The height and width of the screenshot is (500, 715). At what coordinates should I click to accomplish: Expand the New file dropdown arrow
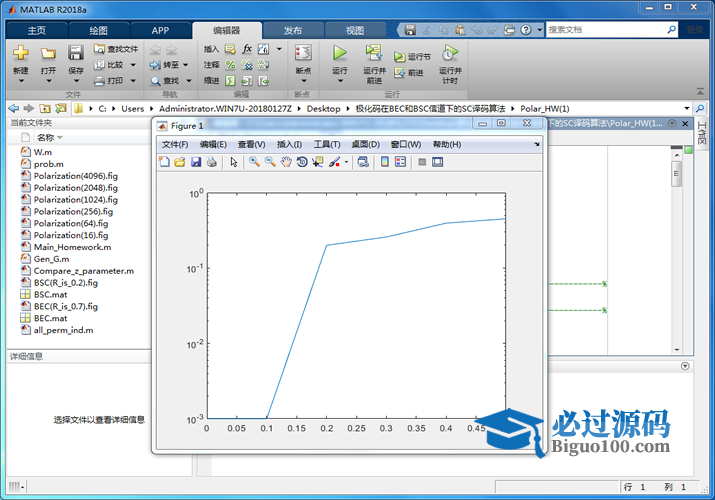(x=21, y=81)
